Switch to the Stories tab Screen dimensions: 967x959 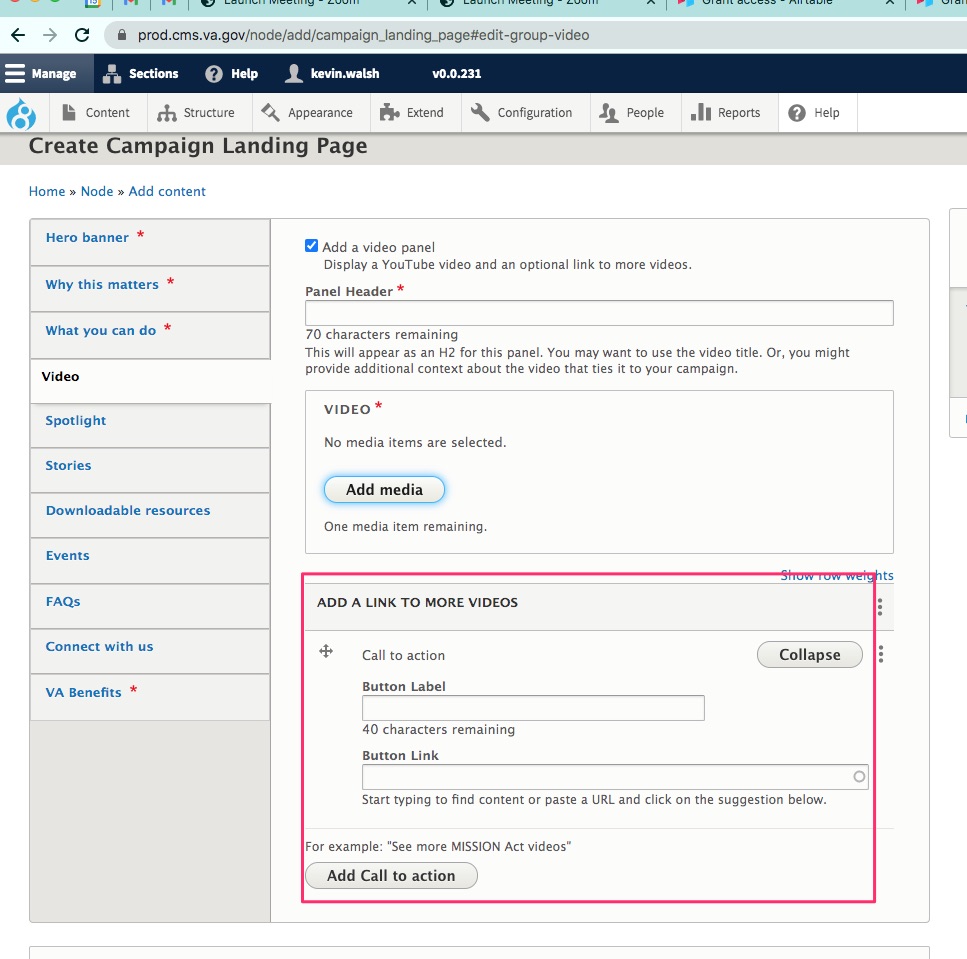coord(150,470)
